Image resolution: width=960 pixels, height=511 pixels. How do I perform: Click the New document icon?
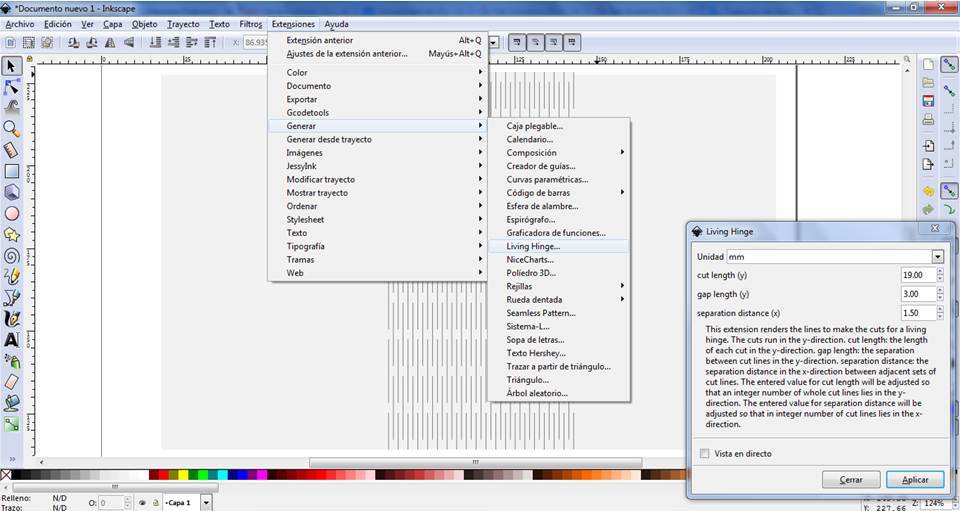(x=928, y=65)
